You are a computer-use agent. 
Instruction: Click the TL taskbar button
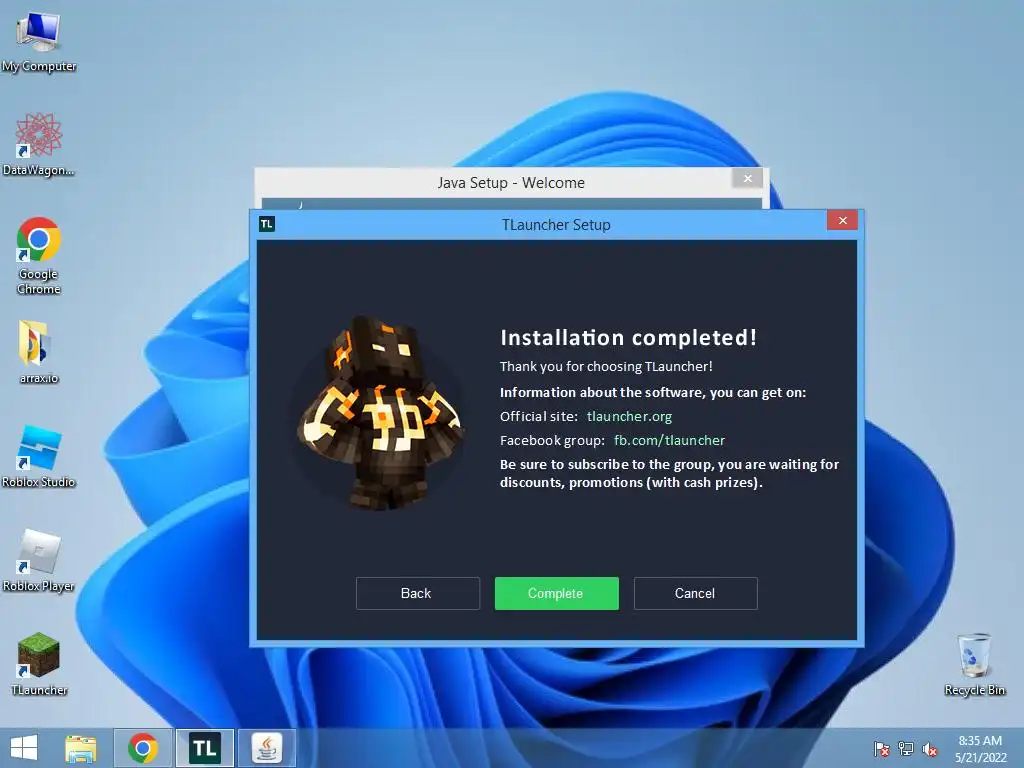tap(204, 748)
